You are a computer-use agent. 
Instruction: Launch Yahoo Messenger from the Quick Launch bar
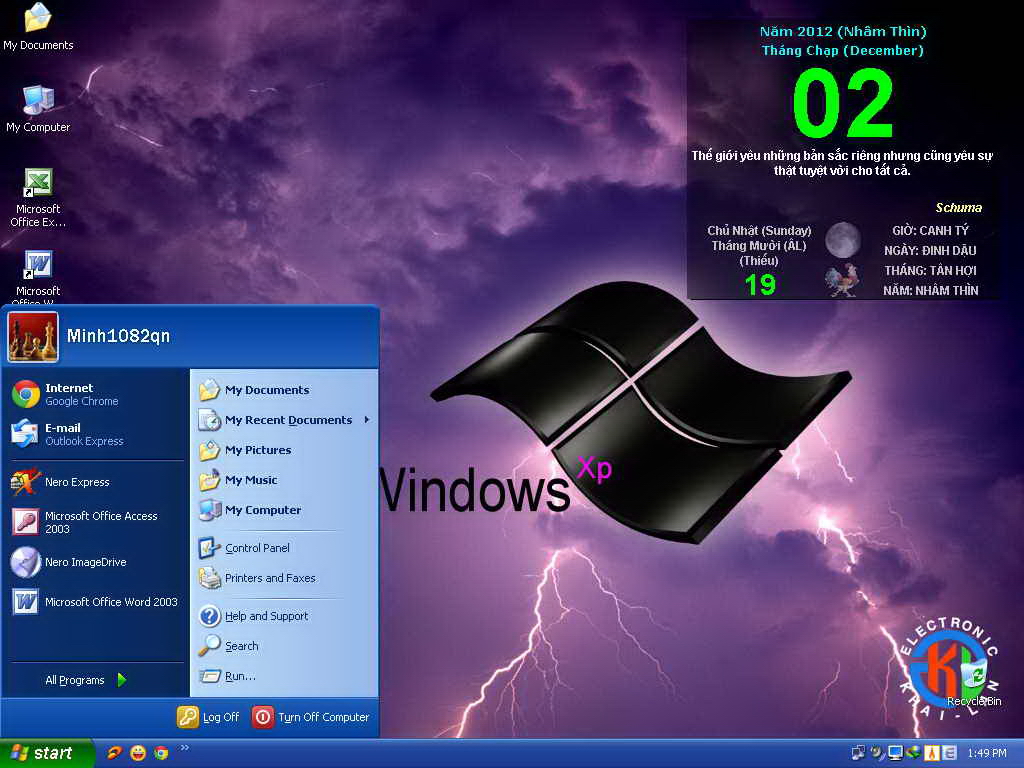click(138, 752)
